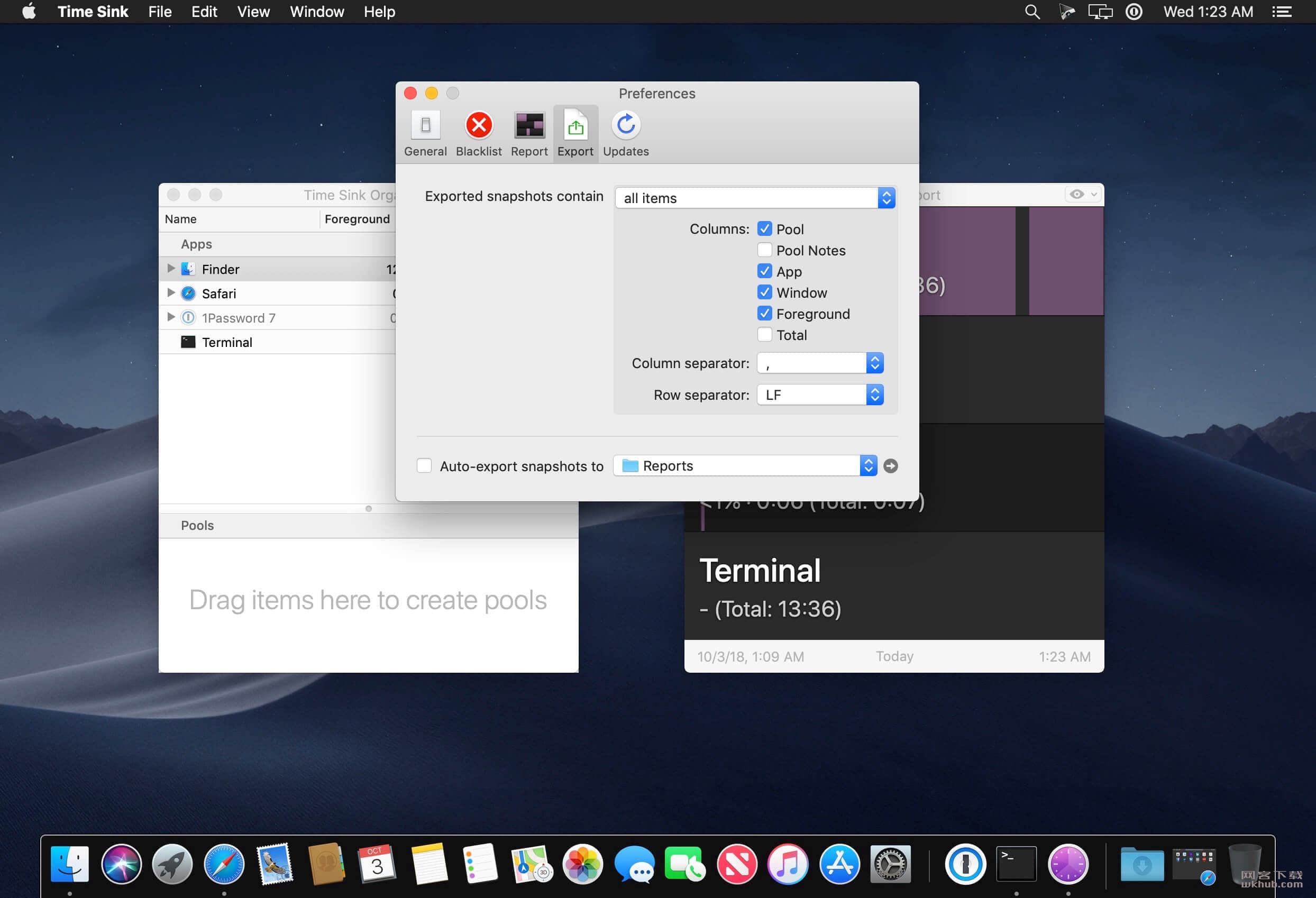Open Photos from the Dock

pos(583,863)
